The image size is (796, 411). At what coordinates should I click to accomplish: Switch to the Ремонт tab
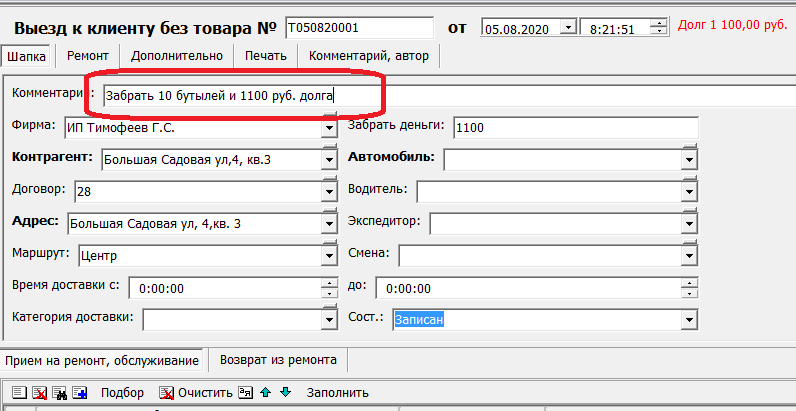tap(88, 56)
